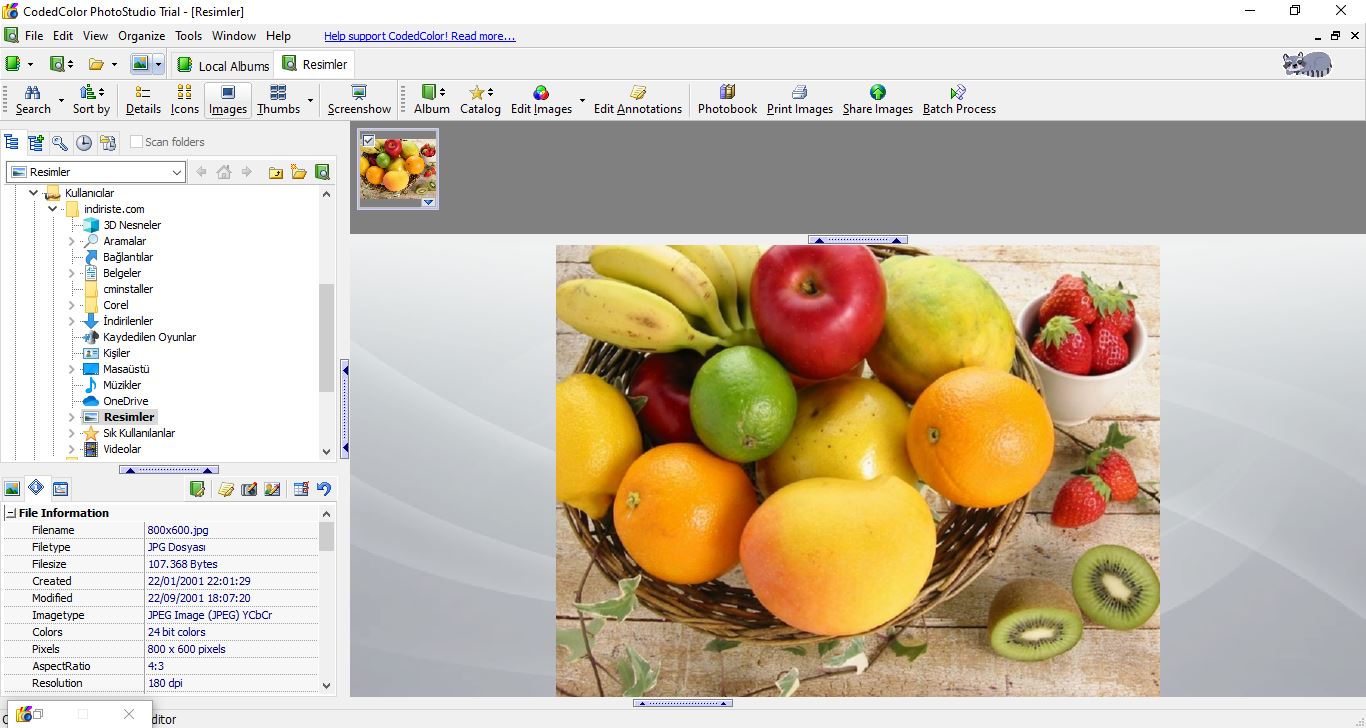
Task: Click the Album toolbar button
Action: pos(432,100)
